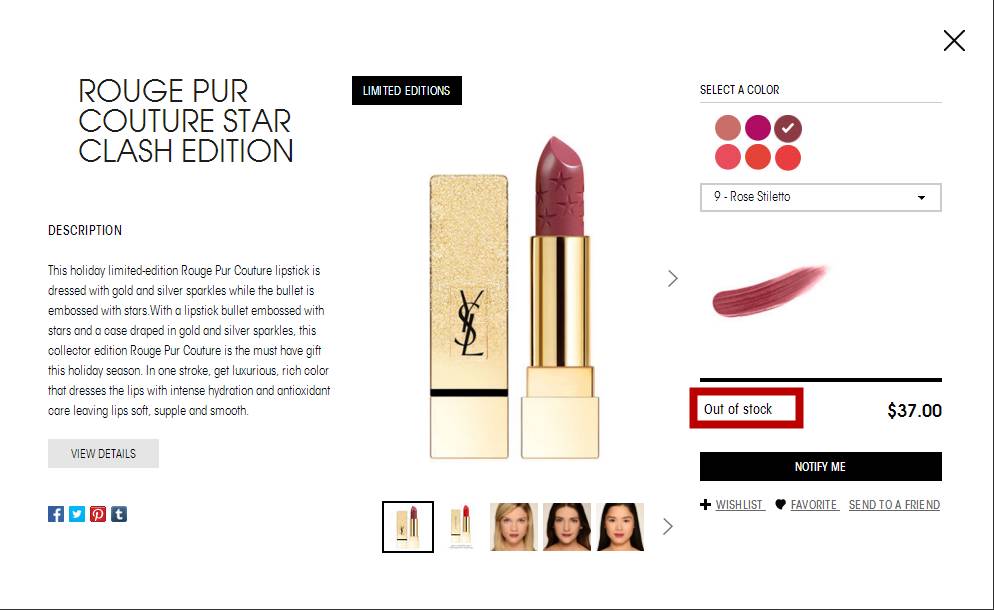Click the heart Favorite icon
The height and width of the screenshot is (610, 994).
780,505
